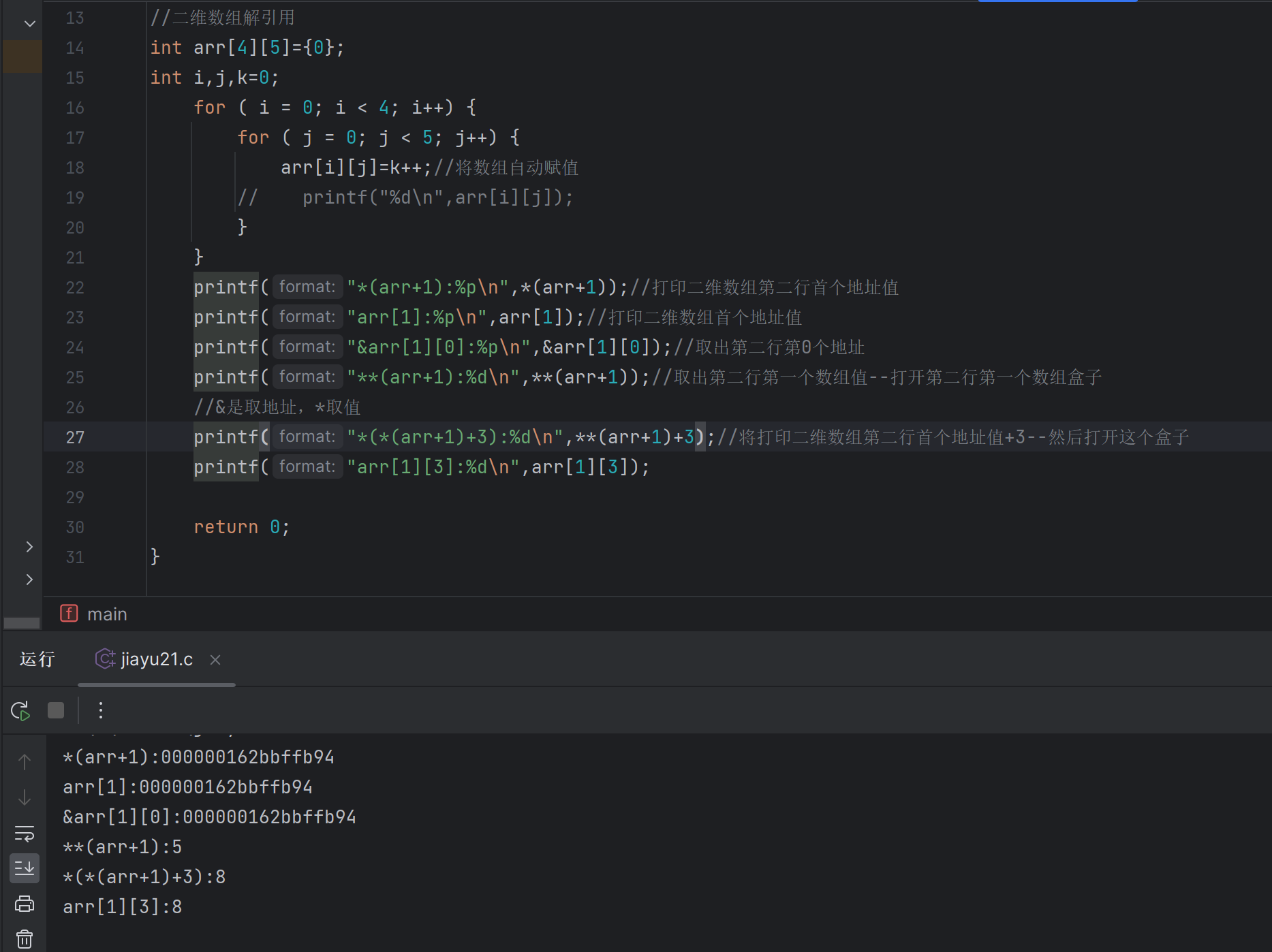The image size is (1272, 952).
Task: Click console output 'arr[1]:000000162bbffb94'
Action: click(x=188, y=787)
